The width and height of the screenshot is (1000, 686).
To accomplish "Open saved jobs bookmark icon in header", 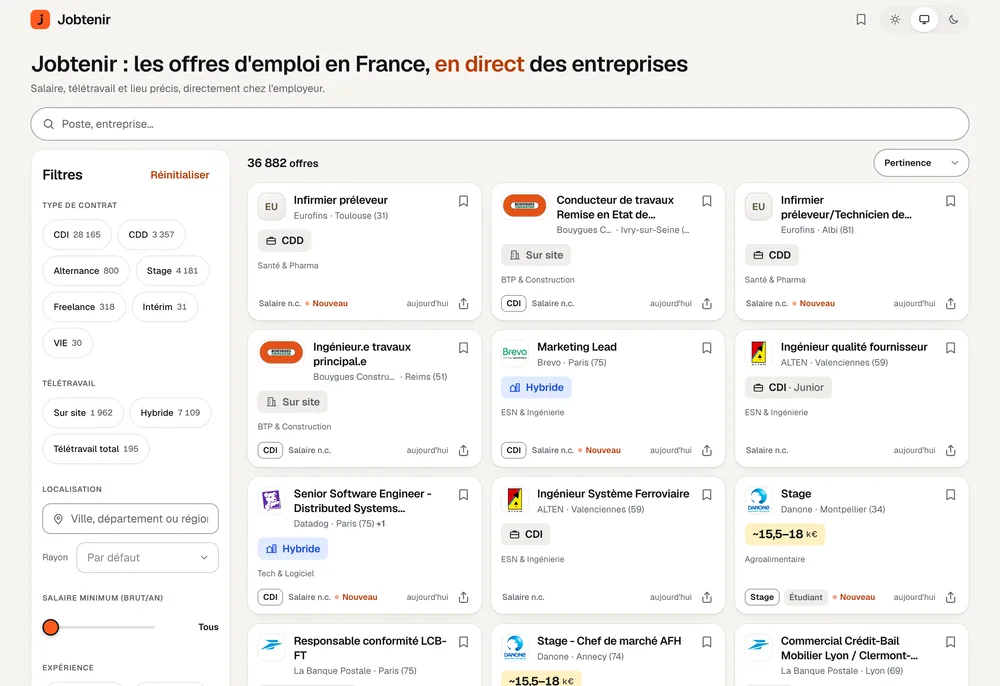I will tap(861, 20).
